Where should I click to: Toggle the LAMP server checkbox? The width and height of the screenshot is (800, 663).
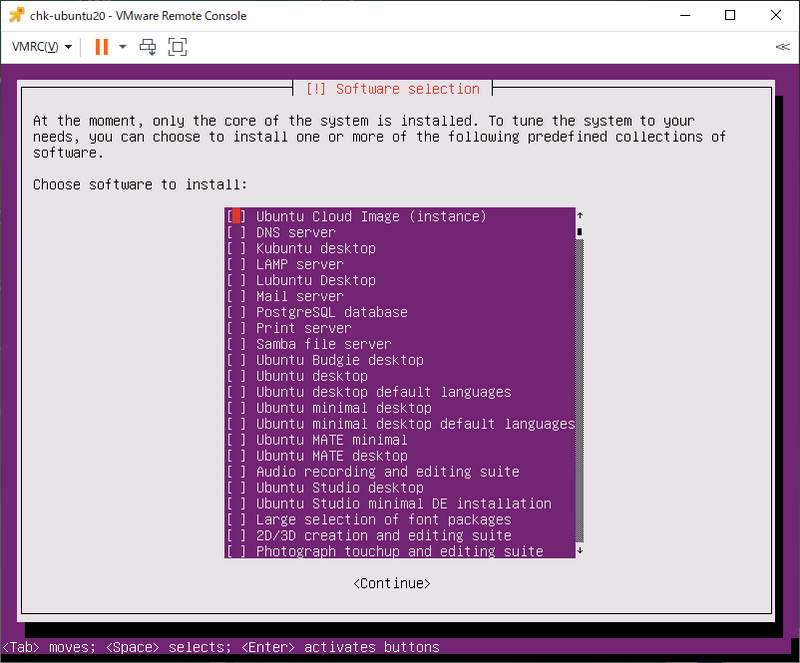tap(236, 264)
